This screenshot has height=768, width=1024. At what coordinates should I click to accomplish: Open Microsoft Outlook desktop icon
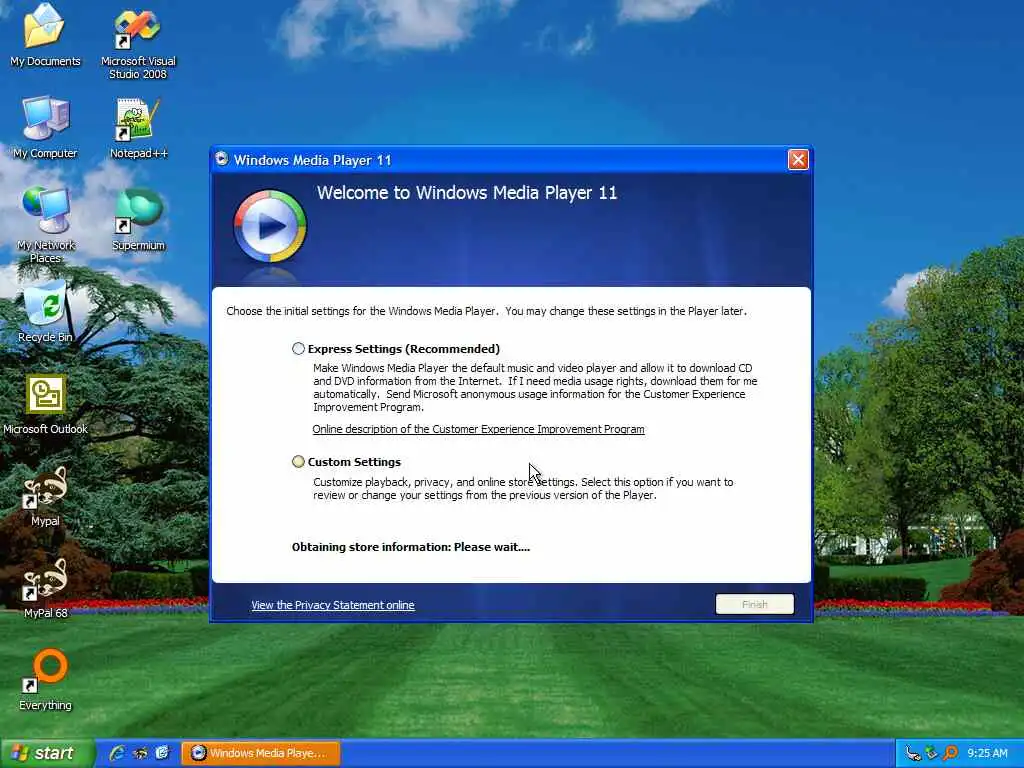45,404
